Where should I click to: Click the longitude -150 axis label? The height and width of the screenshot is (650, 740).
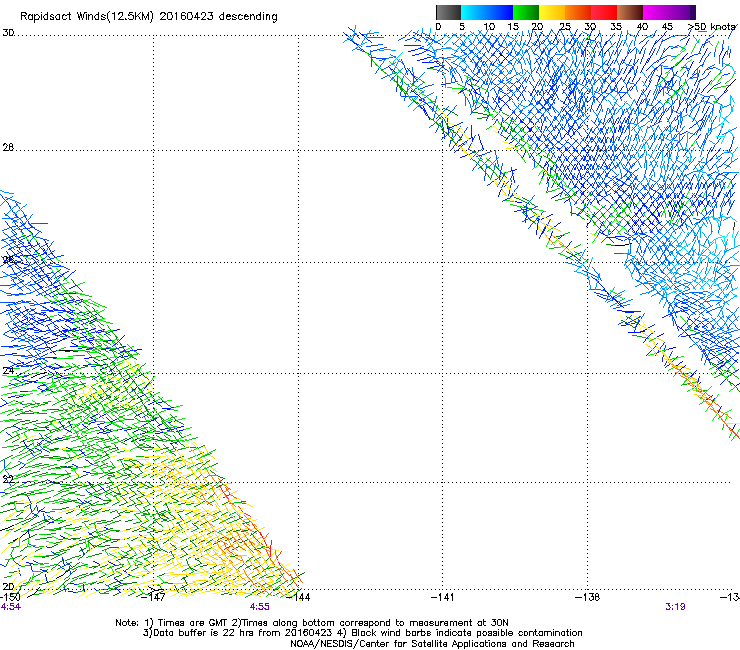pyautogui.click(x=10, y=597)
